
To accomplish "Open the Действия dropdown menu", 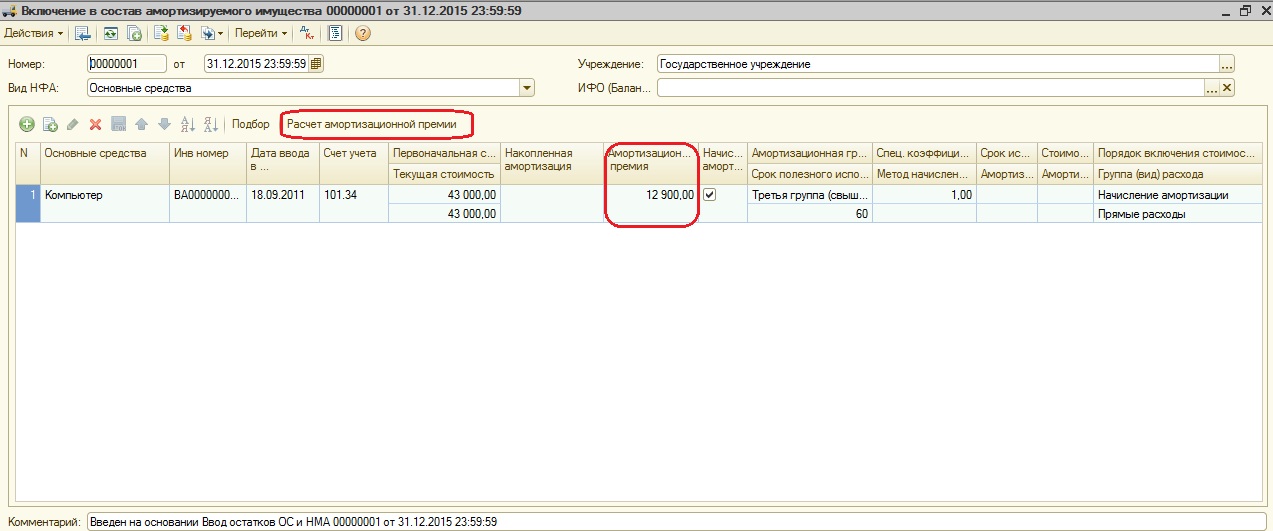I will 34,33.
